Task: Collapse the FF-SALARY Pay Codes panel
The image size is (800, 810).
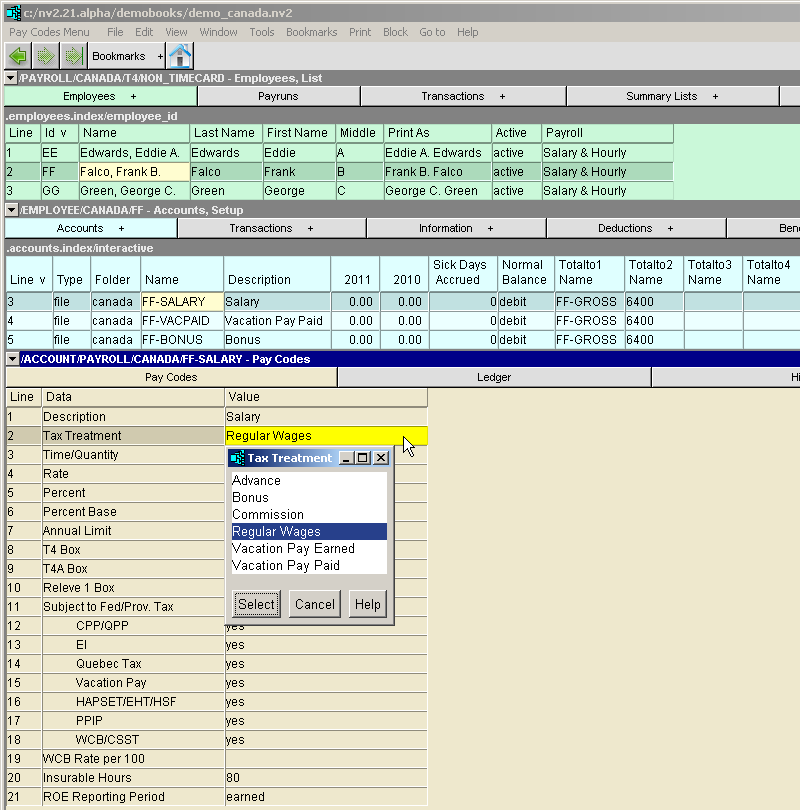Action: pos(11,359)
